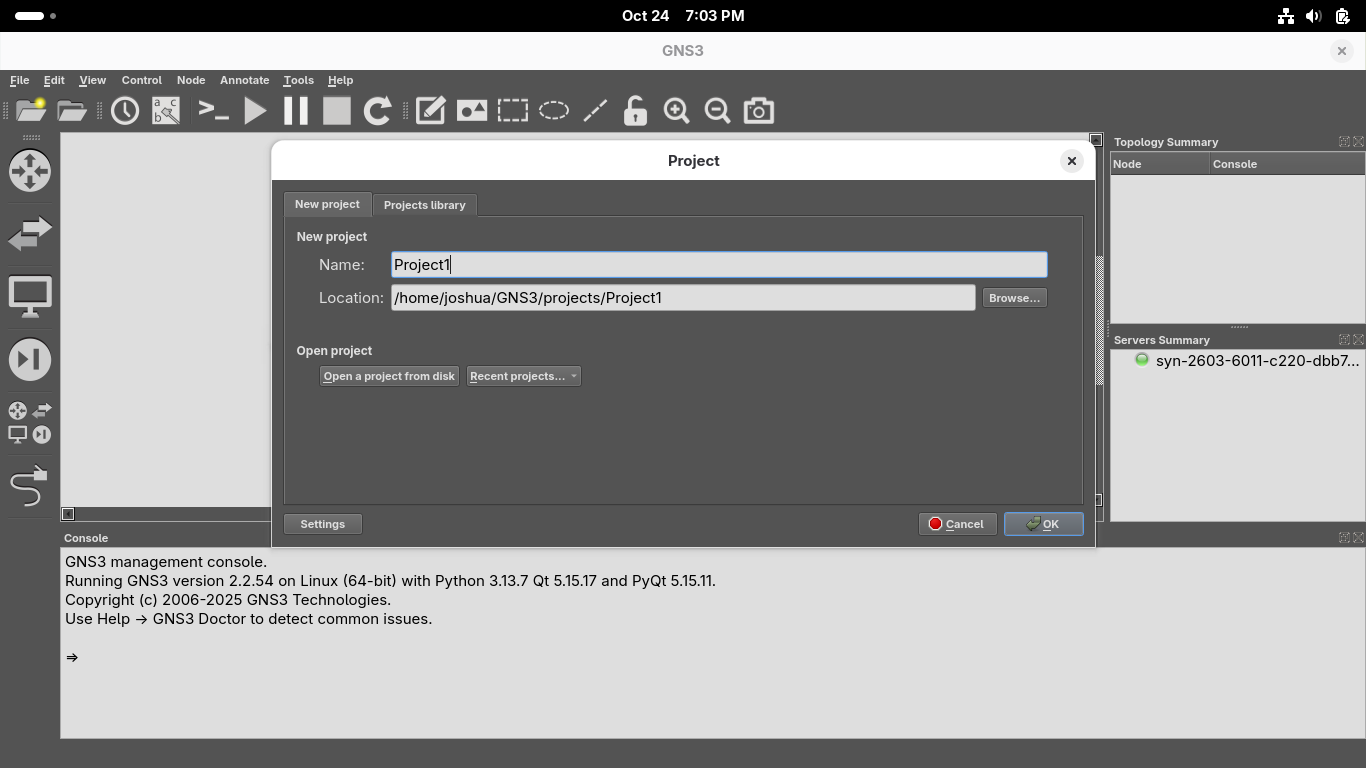Select the Add a link cable icon
Viewport: 1366px width, 768px height.
point(29,487)
